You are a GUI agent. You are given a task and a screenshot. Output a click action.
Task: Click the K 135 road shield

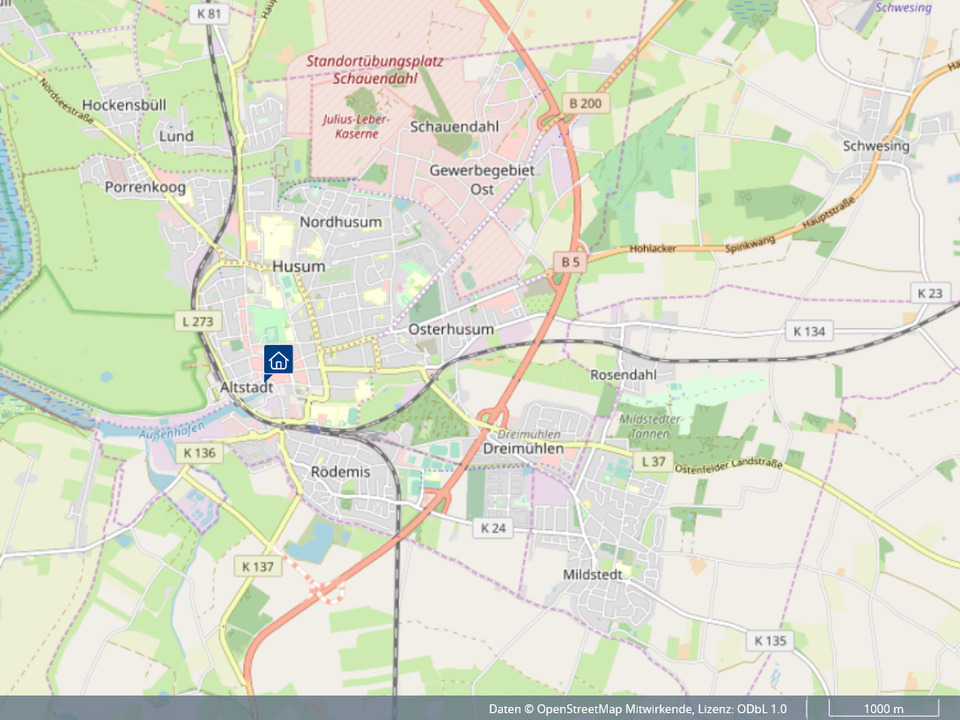click(770, 640)
